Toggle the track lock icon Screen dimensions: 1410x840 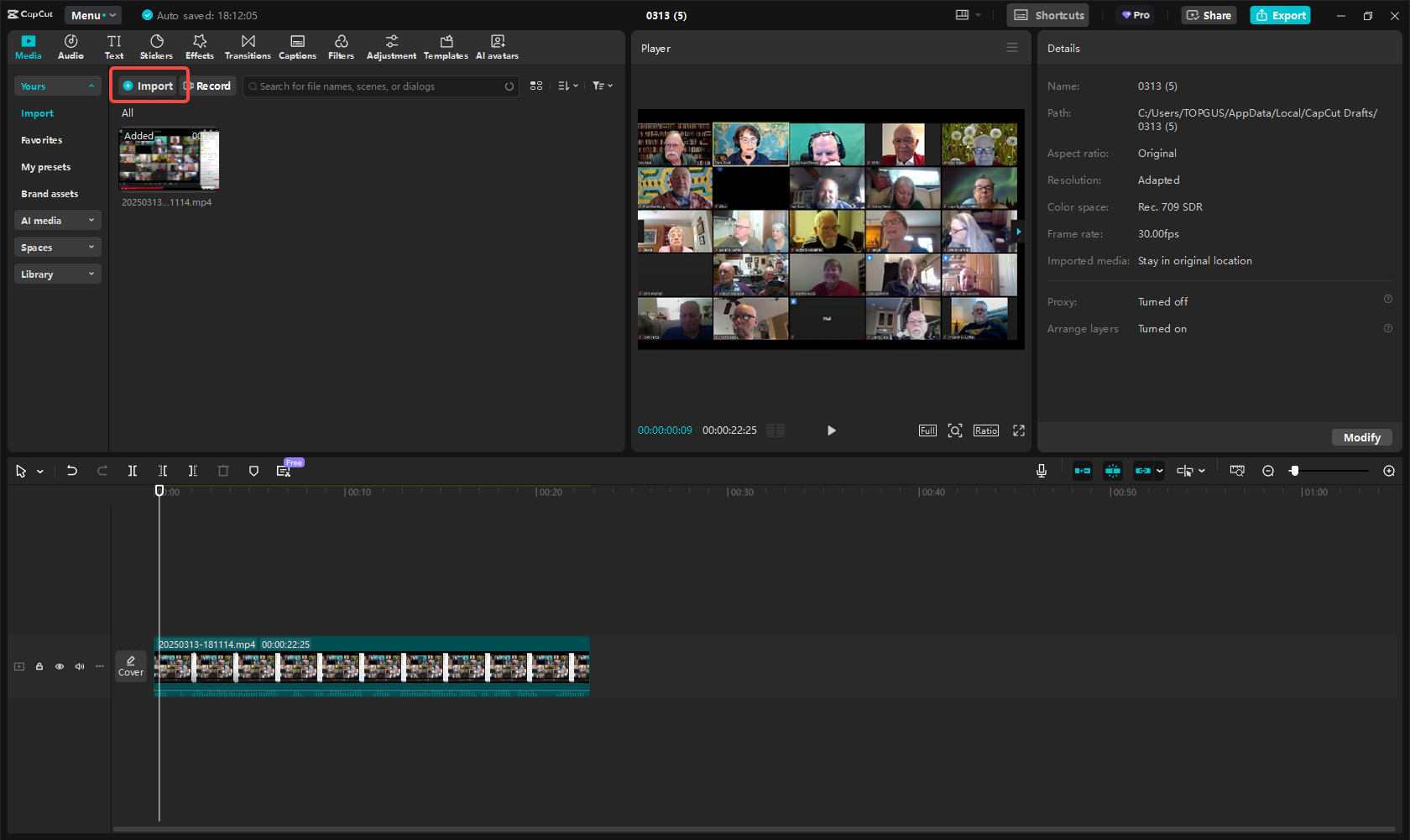click(x=39, y=666)
